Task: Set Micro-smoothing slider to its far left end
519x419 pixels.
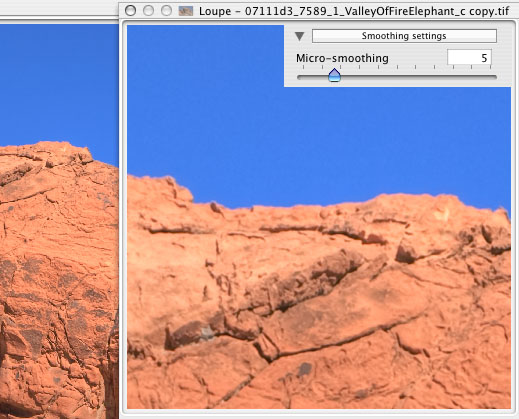Action: (x=299, y=77)
